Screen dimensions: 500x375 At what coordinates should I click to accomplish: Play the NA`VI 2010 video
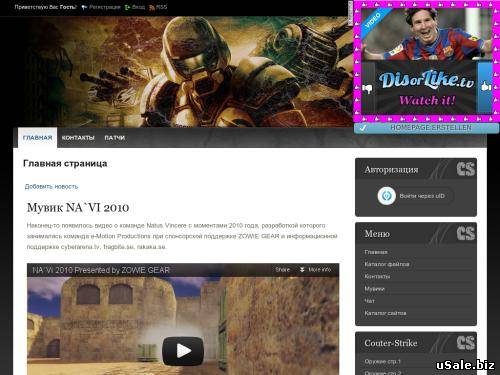click(183, 351)
